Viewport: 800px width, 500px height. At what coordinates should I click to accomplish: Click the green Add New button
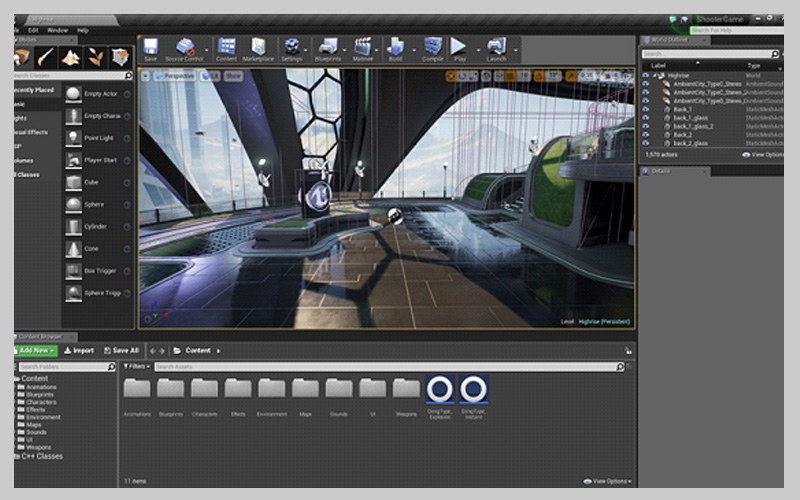pos(36,351)
